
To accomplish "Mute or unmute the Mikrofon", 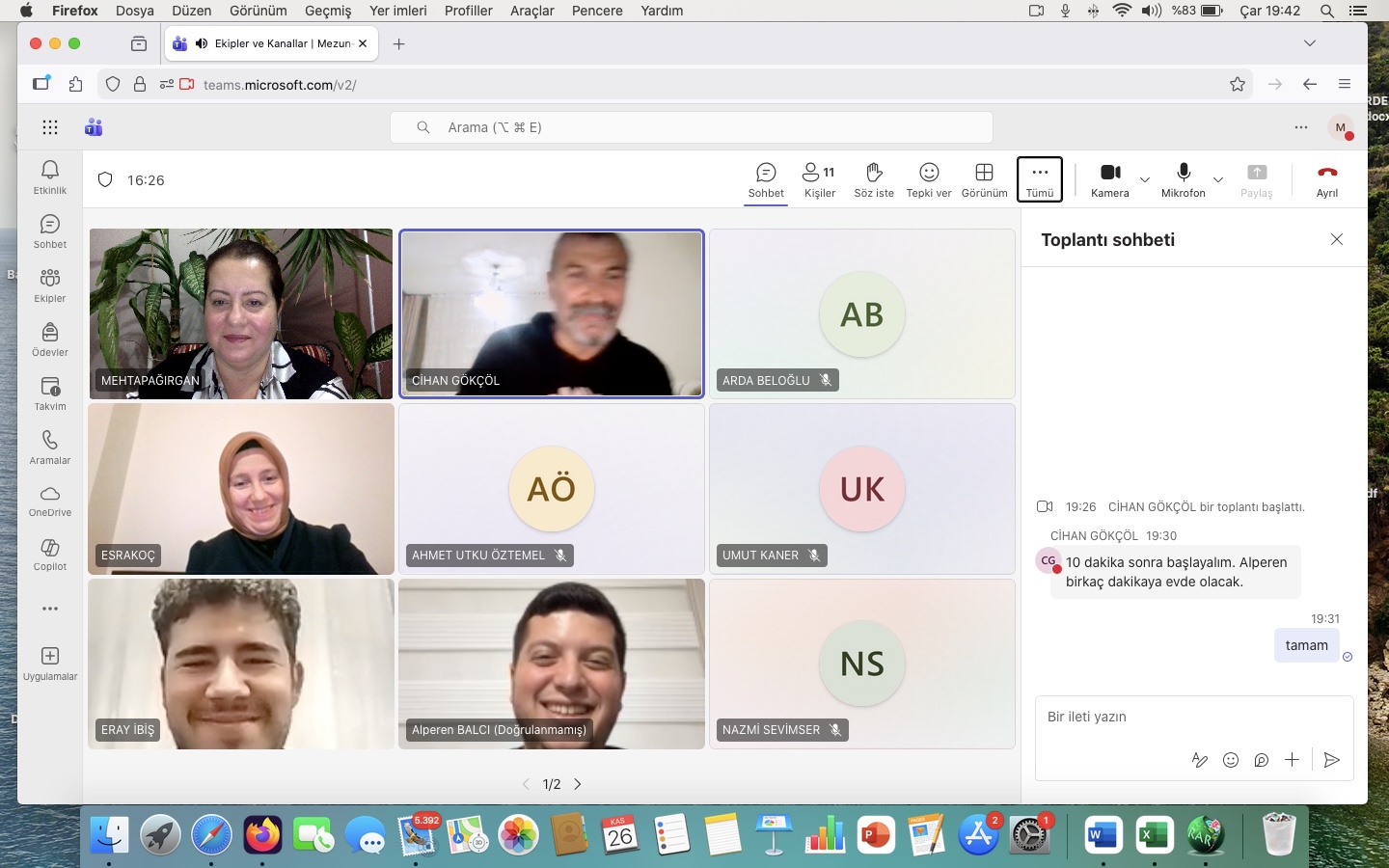I will tap(1183, 178).
